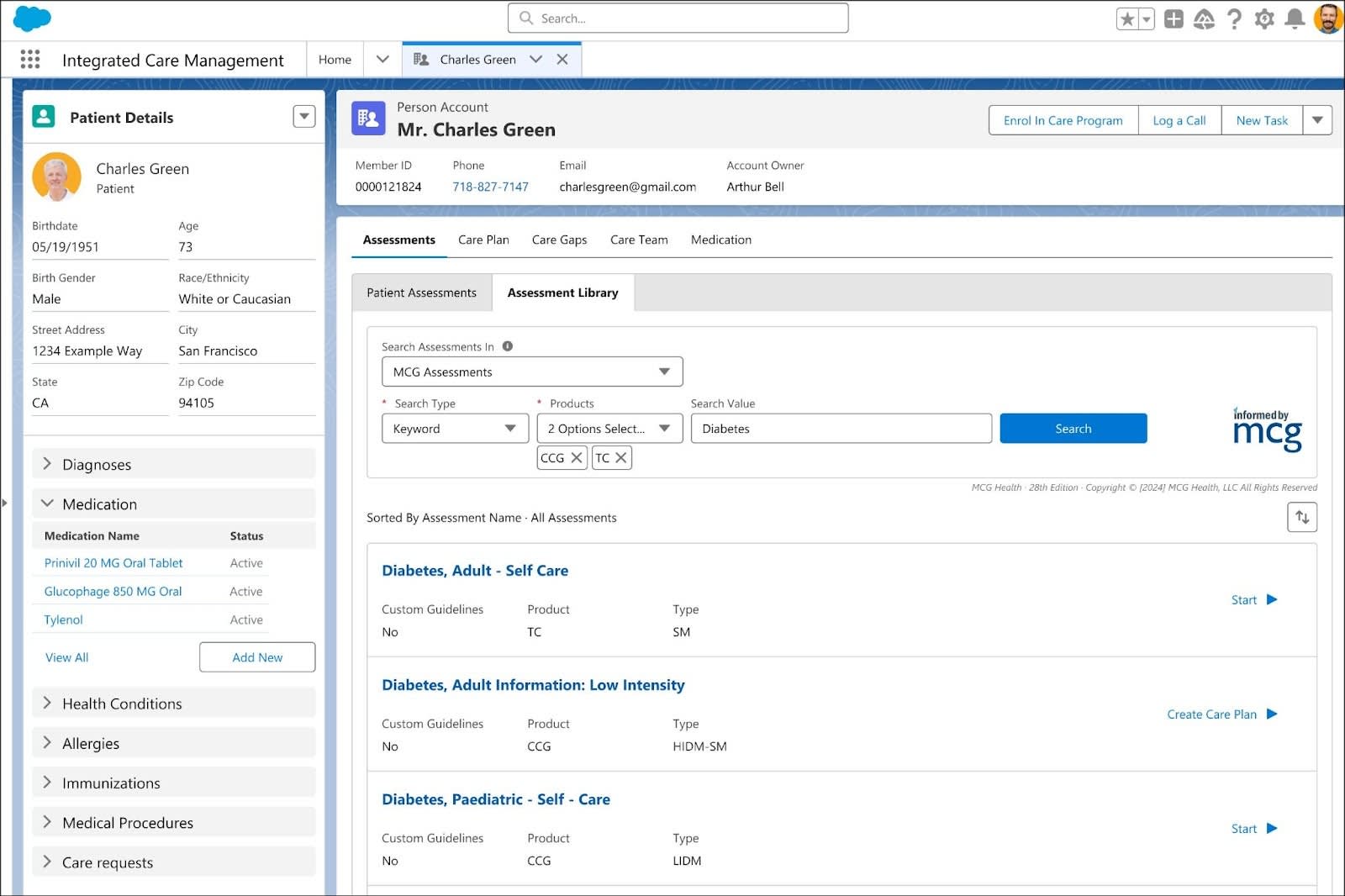Expand the Immunizations section
This screenshot has height=896, width=1345.
pos(174,783)
